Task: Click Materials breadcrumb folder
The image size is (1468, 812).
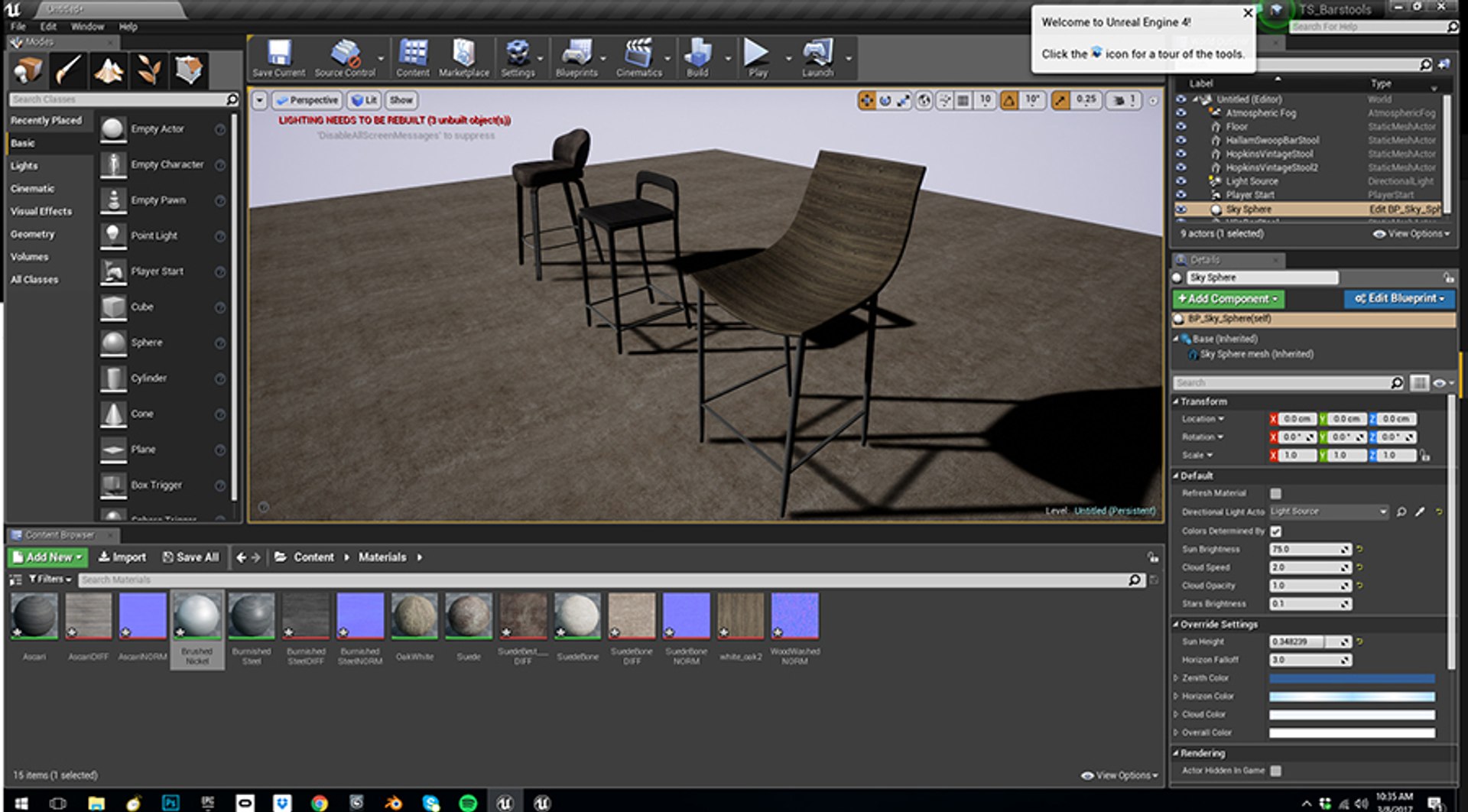Action: point(382,557)
